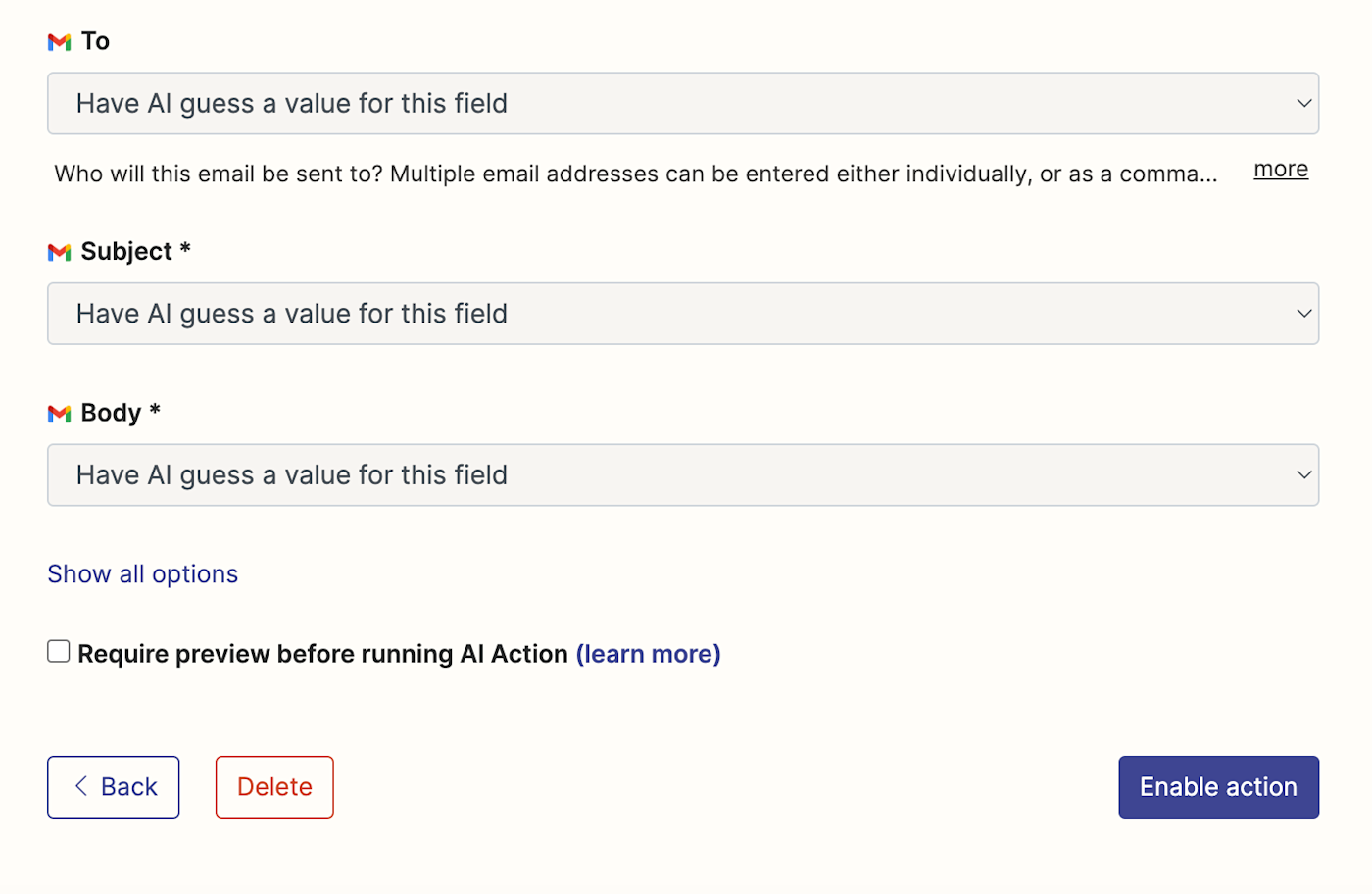The image size is (1372, 894).
Task: Click the Require preview label text
Action: pyautogui.click(x=322, y=654)
